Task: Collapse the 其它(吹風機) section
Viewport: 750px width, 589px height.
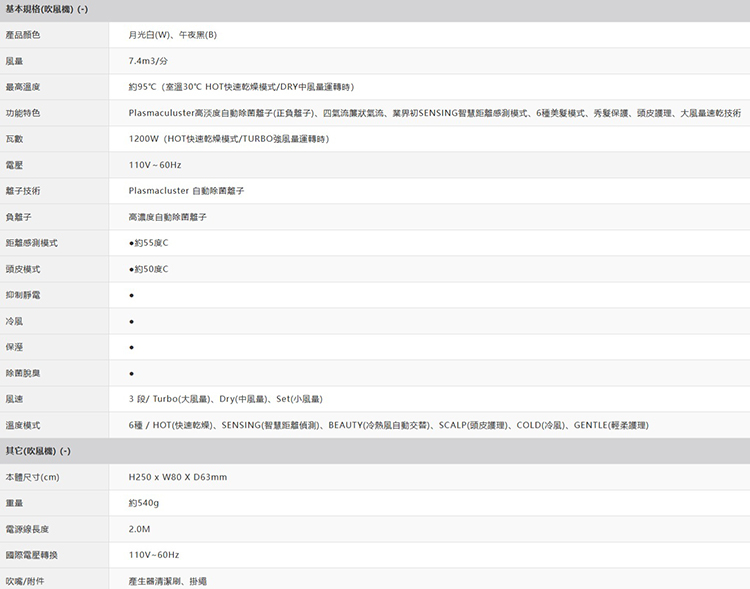Action: (x=67, y=451)
